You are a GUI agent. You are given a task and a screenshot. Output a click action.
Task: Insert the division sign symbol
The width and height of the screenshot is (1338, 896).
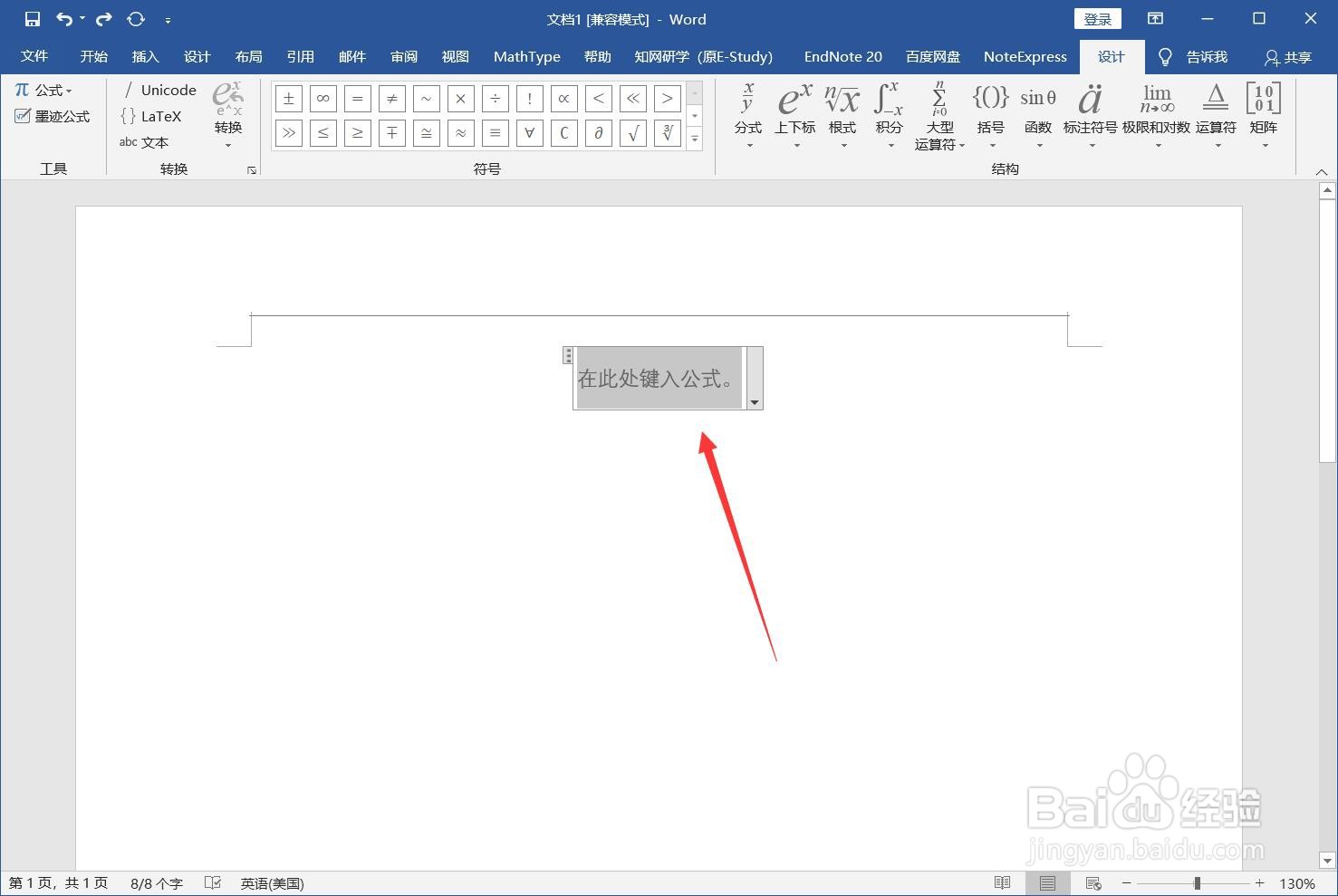495,99
